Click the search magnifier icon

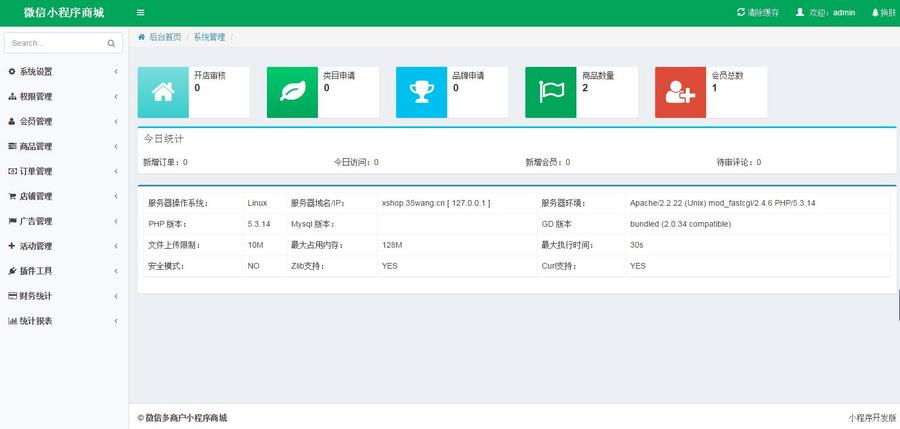coord(111,43)
